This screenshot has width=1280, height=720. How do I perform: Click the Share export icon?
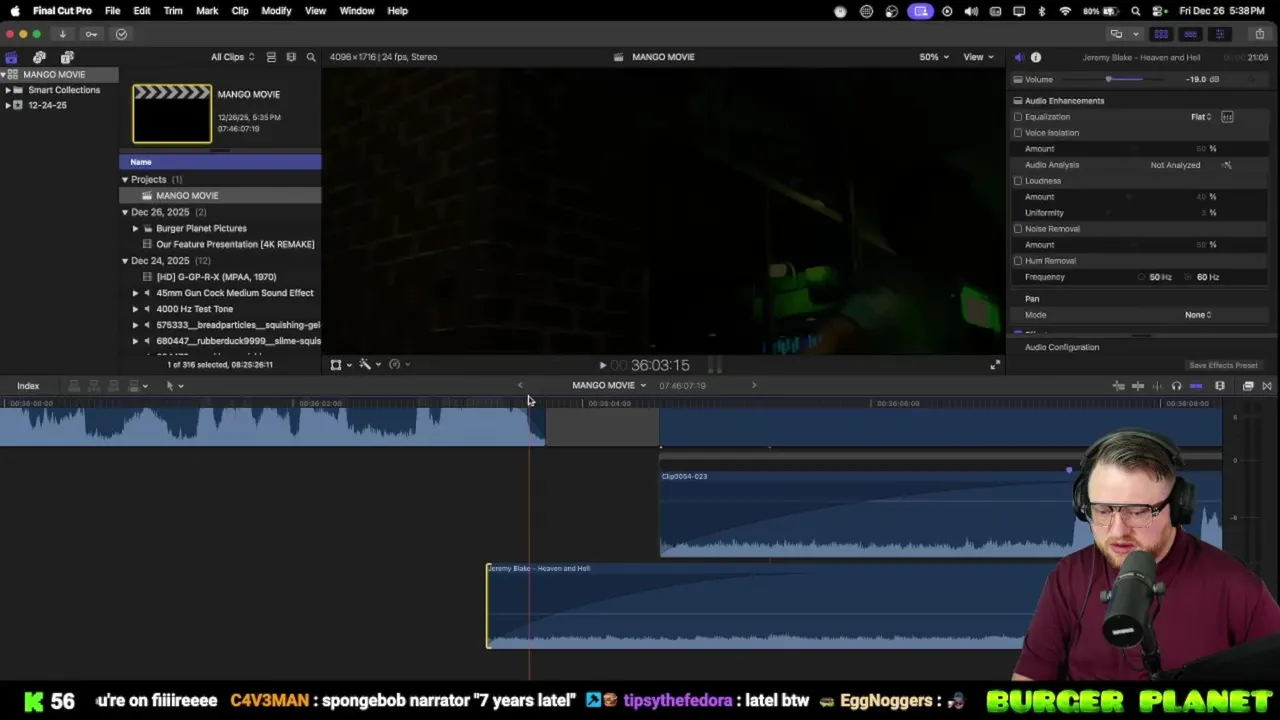point(1260,34)
